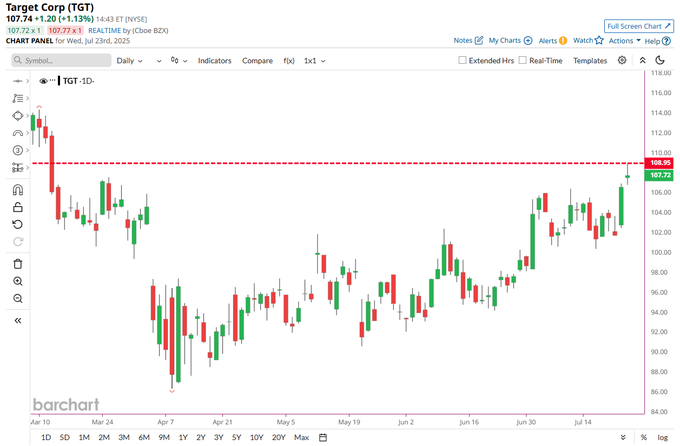
Task: Enable Extended Hrs checkbox
Action: [x=462, y=60]
